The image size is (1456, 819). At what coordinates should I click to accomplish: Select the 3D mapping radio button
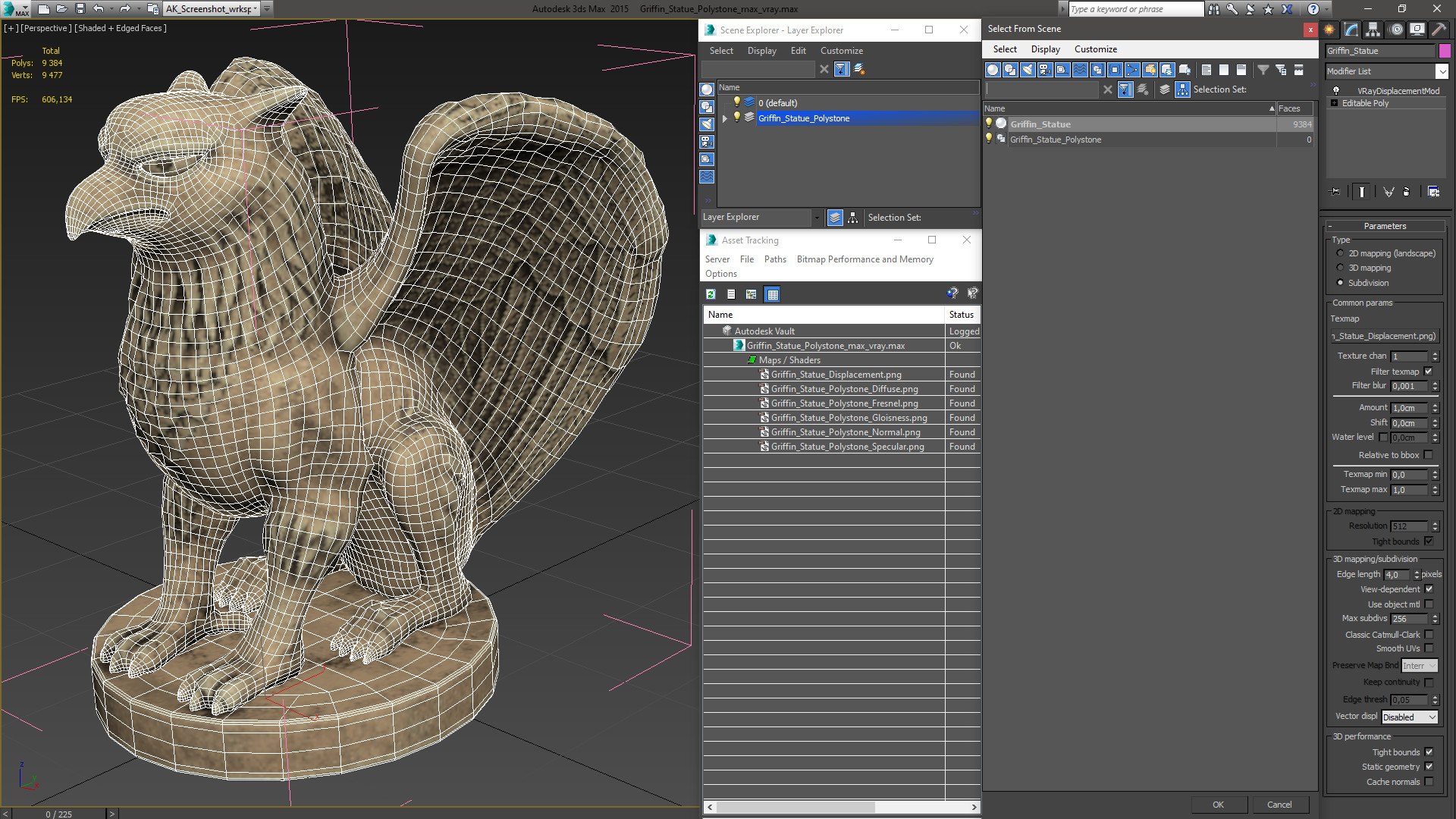[1340, 268]
